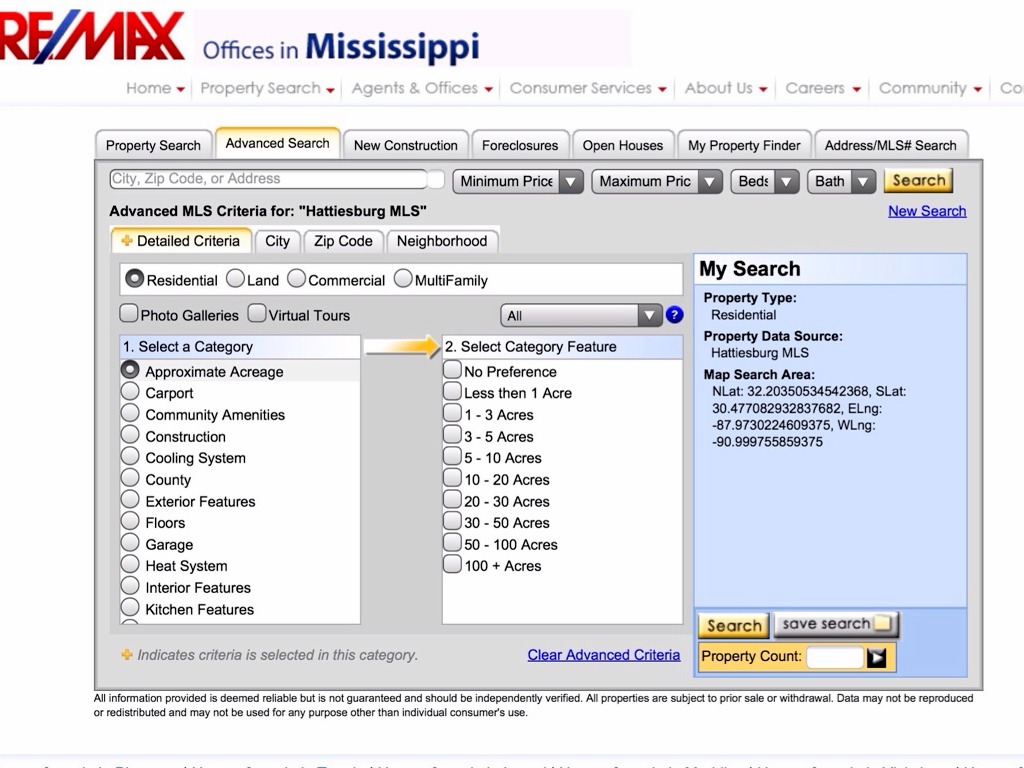Click the small square beside the address field
The width and height of the screenshot is (1024, 768).
pos(436,180)
